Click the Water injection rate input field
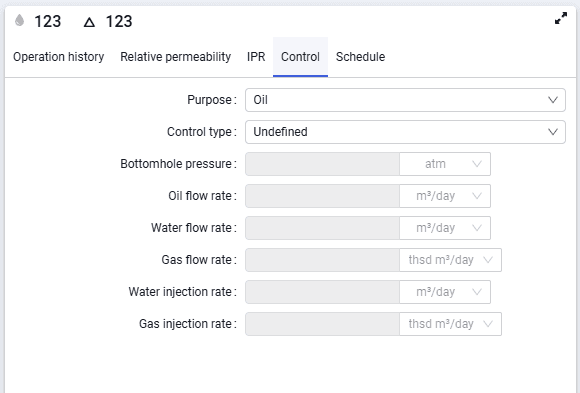 [322, 292]
